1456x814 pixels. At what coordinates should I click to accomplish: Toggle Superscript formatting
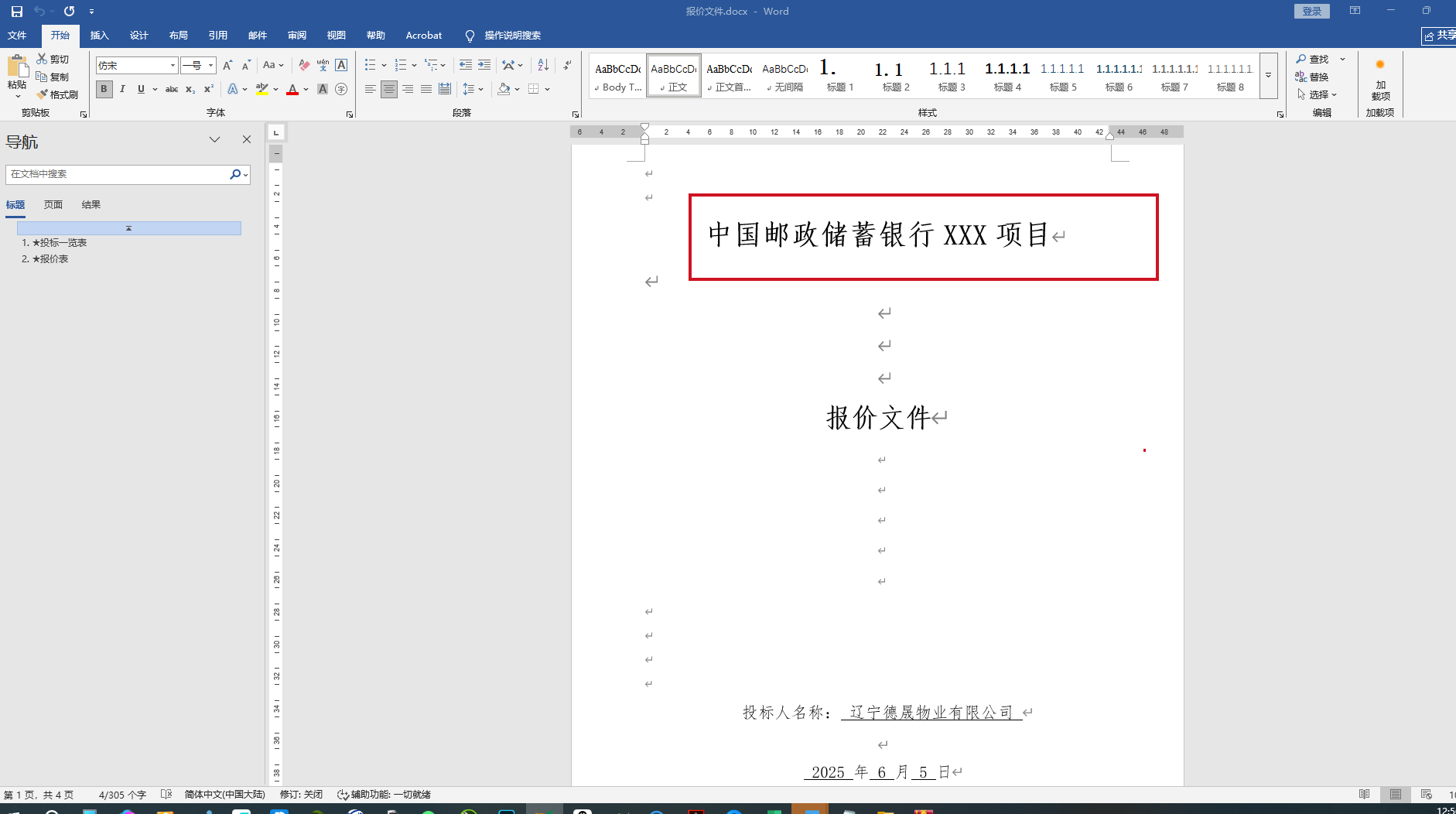(x=209, y=89)
